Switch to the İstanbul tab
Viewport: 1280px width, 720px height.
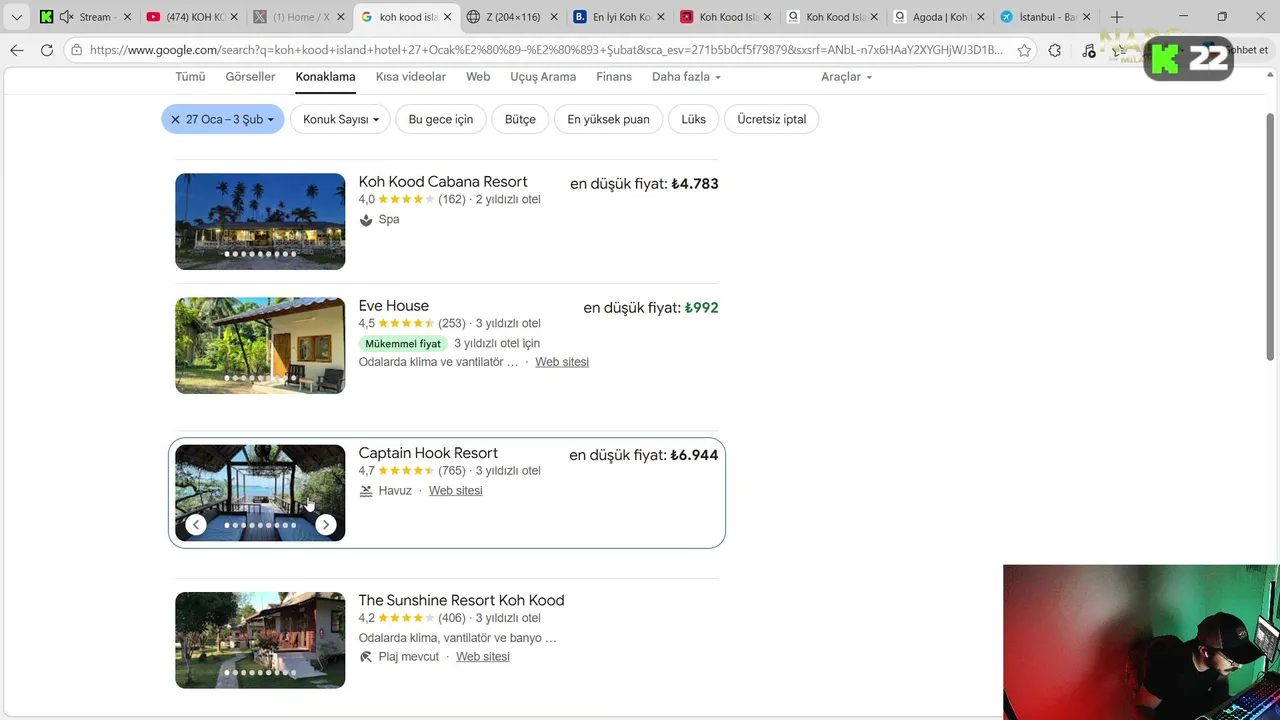tap(1045, 17)
